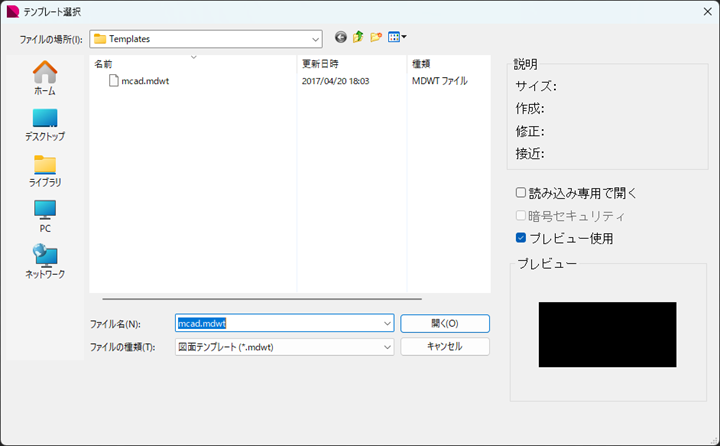Viewport: 720px width, 446px height.
Task: Select the mcad.mdwt file name
Action: coord(145,81)
